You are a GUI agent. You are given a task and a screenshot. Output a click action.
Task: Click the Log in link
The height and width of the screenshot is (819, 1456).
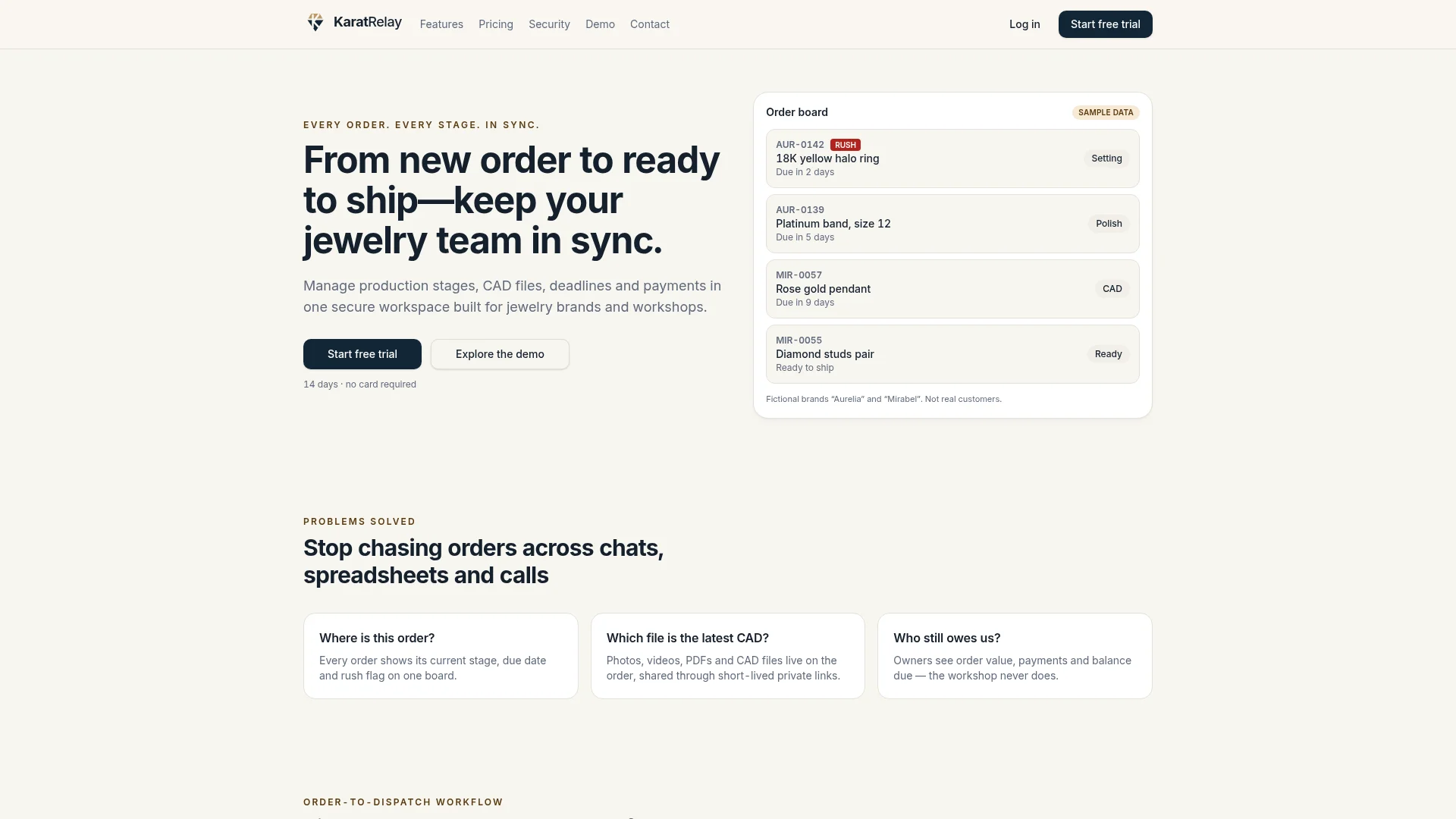1025,24
